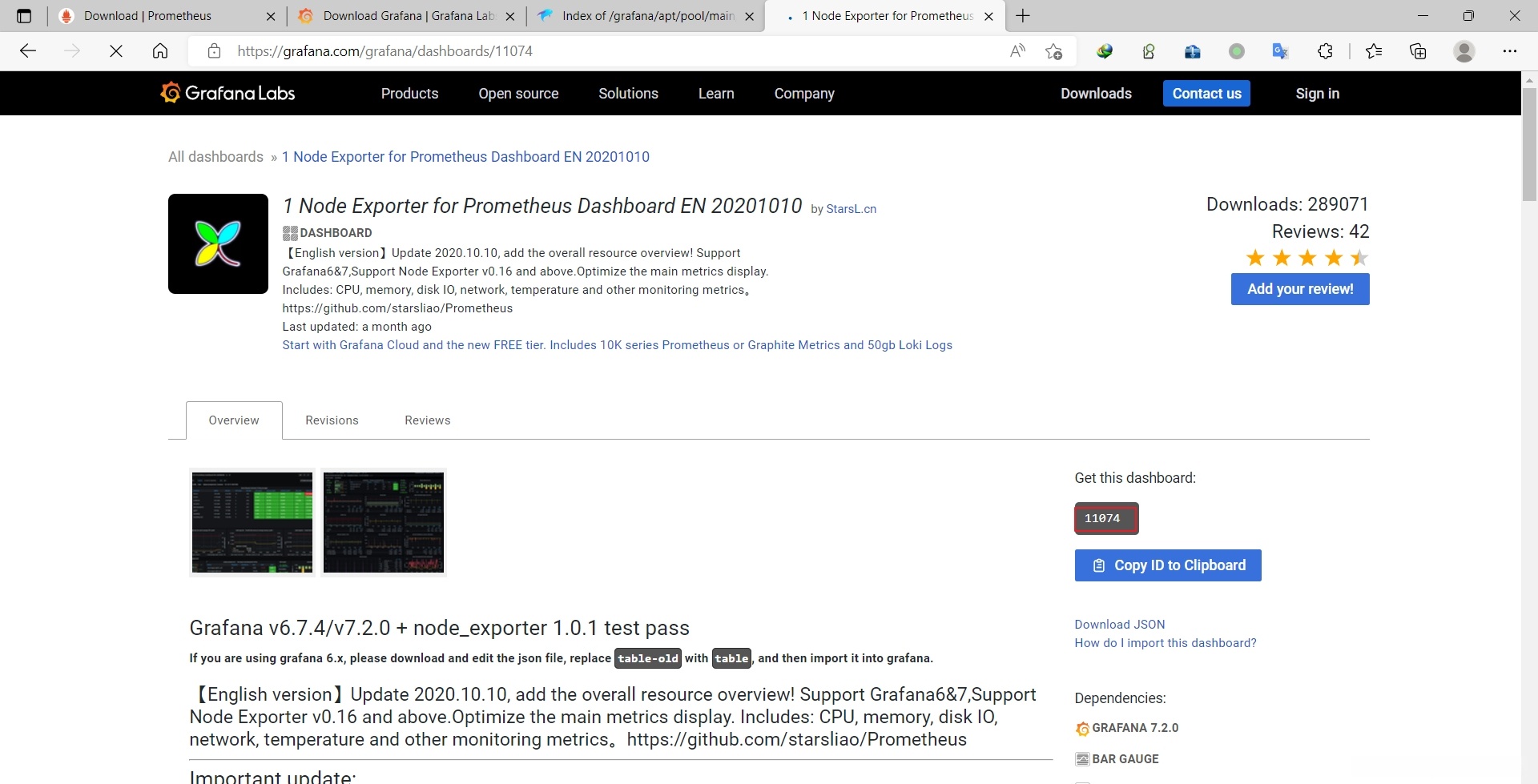Go back to the previous page

coord(28,51)
